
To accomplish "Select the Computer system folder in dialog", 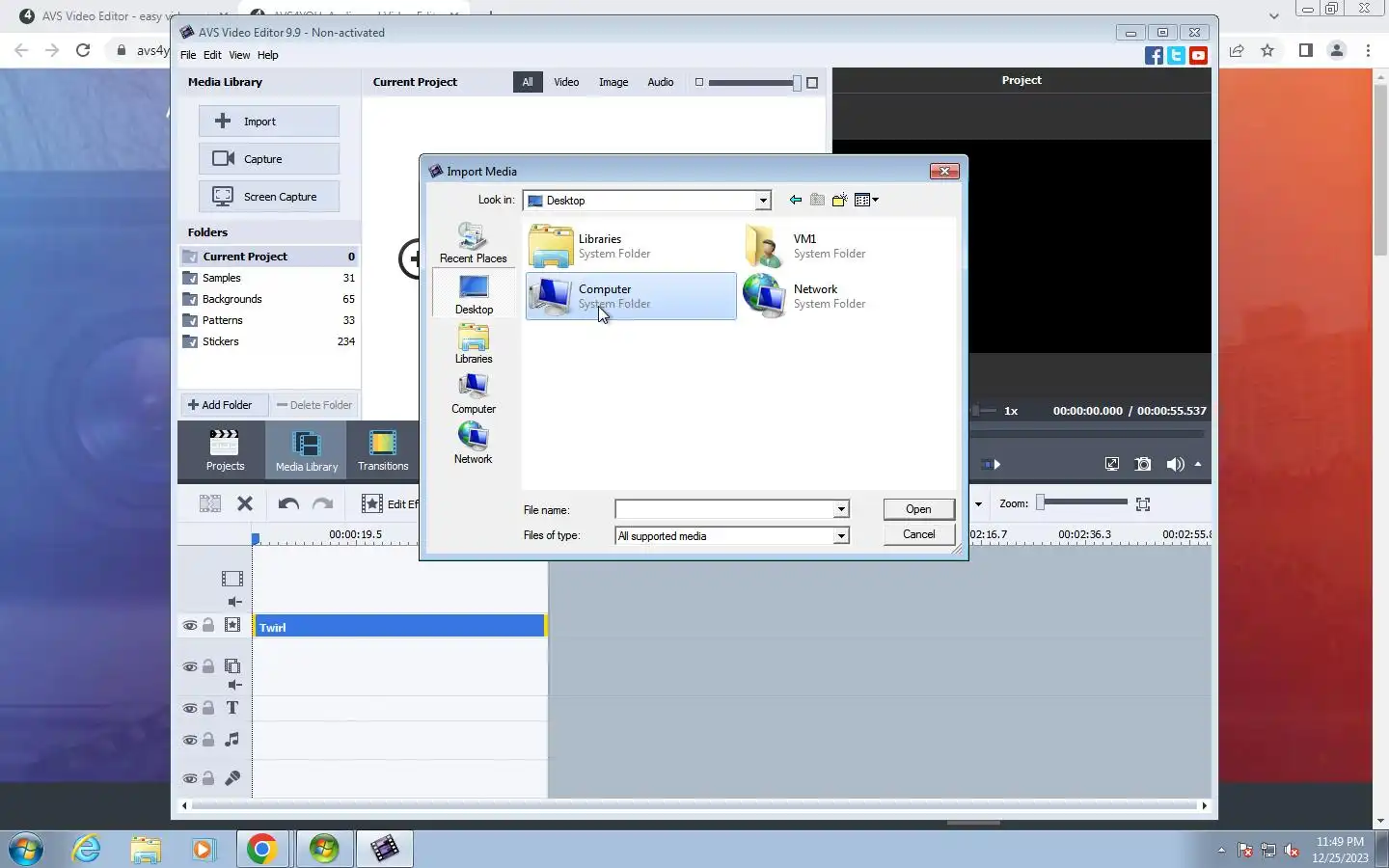I will (x=631, y=296).
